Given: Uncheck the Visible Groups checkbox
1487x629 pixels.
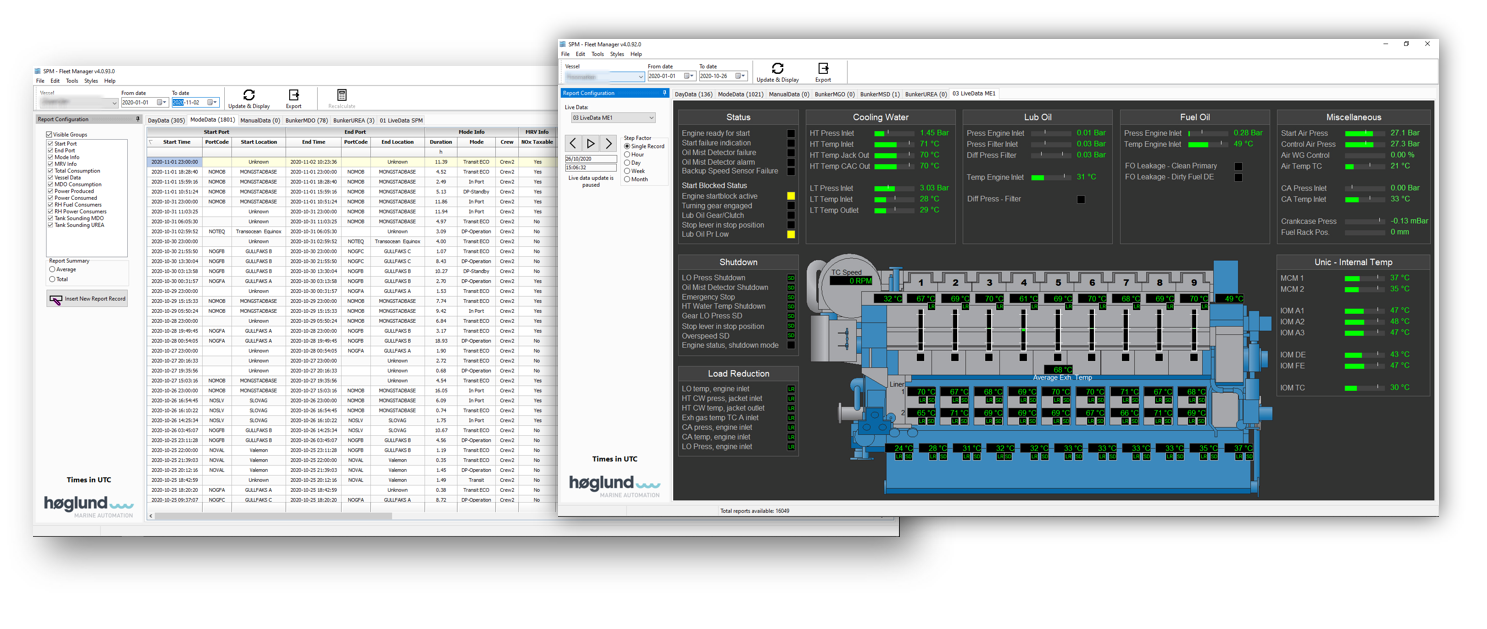Looking at the screenshot, I should 50,134.
